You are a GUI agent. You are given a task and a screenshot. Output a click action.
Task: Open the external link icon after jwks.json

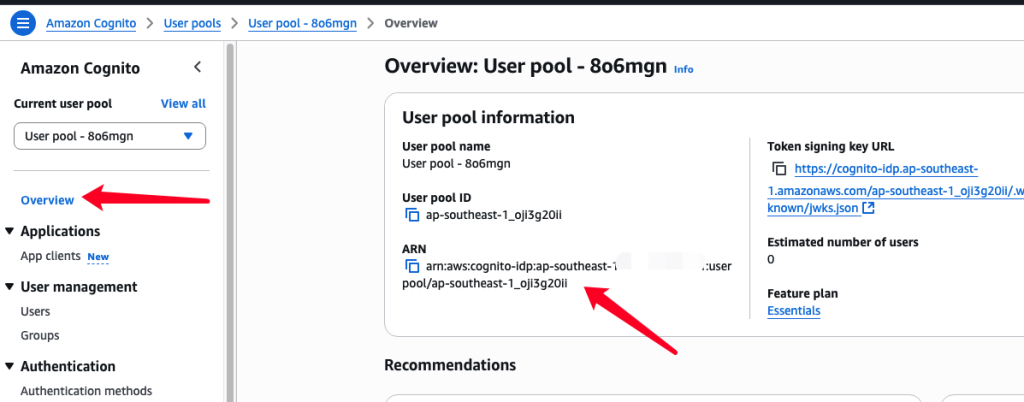coord(869,209)
